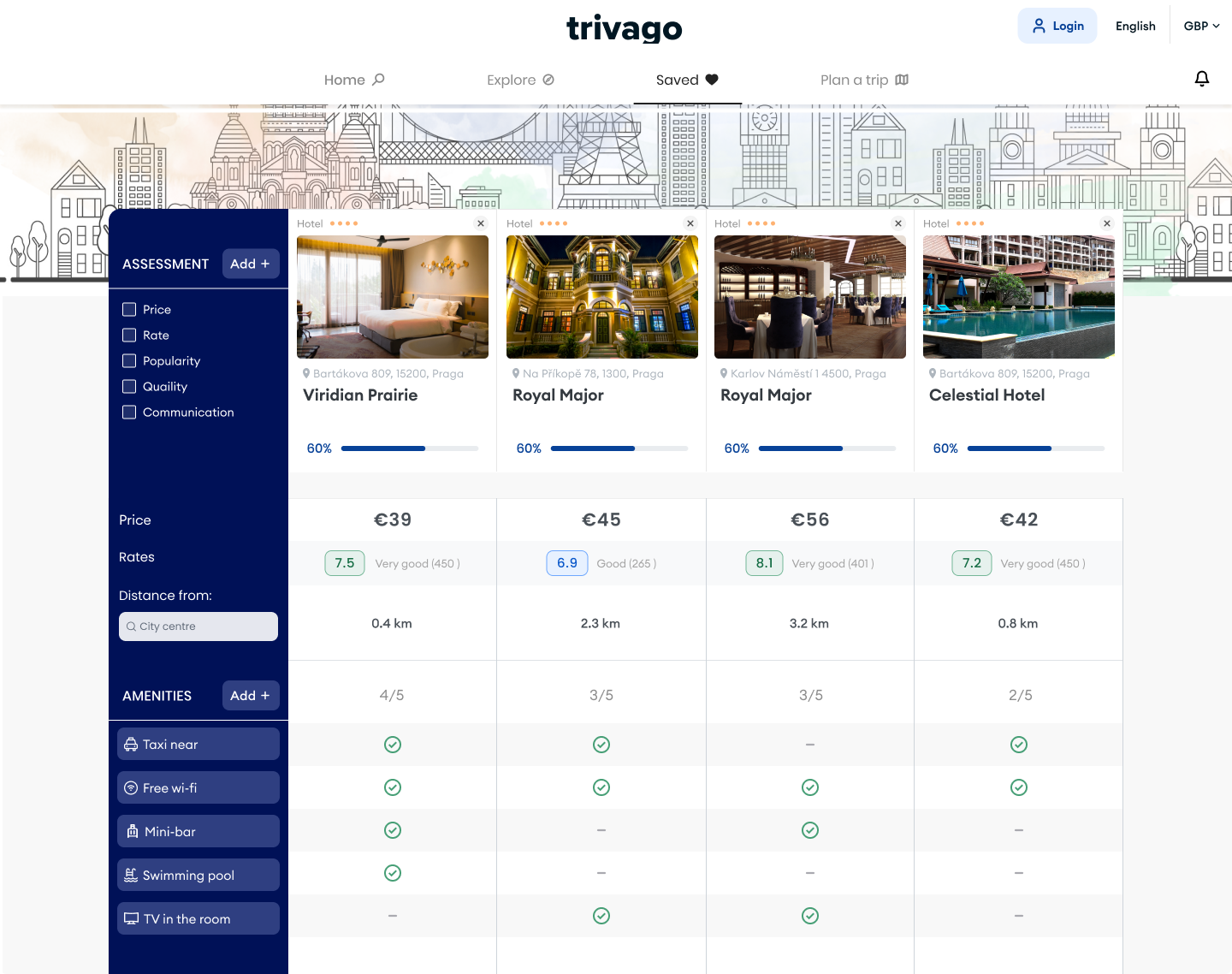Click the Taxi near amenity icon
The width and height of the screenshot is (1232, 974).
131,745
